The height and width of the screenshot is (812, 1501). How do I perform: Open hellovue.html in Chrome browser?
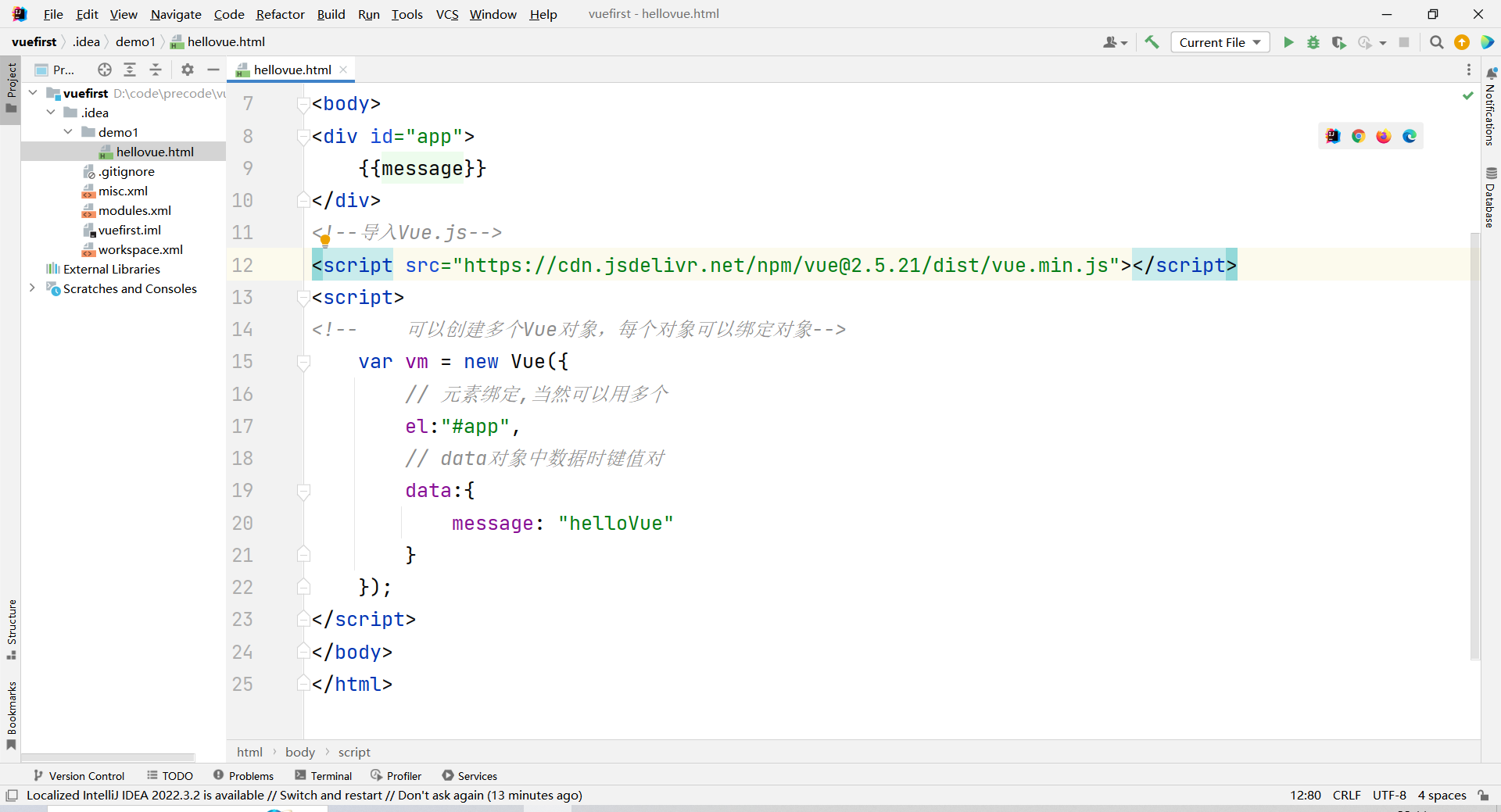point(1359,136)
